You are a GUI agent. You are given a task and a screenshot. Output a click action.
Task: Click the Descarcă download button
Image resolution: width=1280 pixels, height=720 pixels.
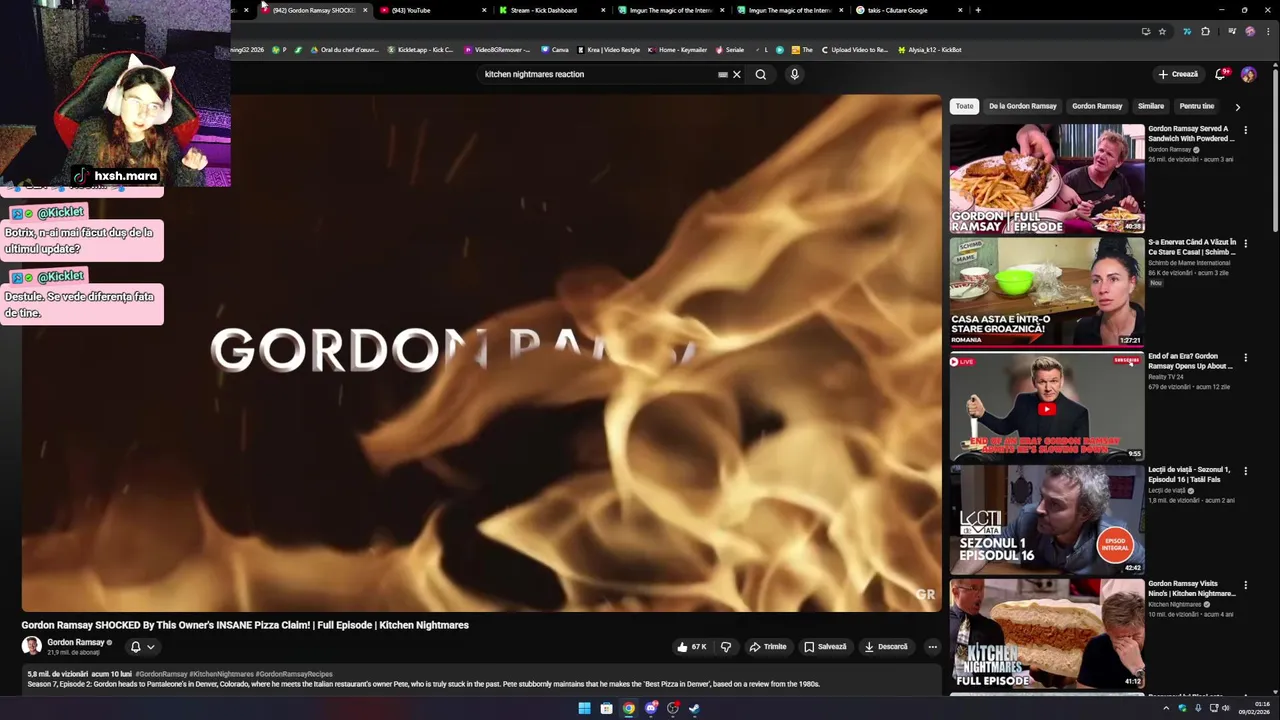pyautogui.click(x=887, y=647)
